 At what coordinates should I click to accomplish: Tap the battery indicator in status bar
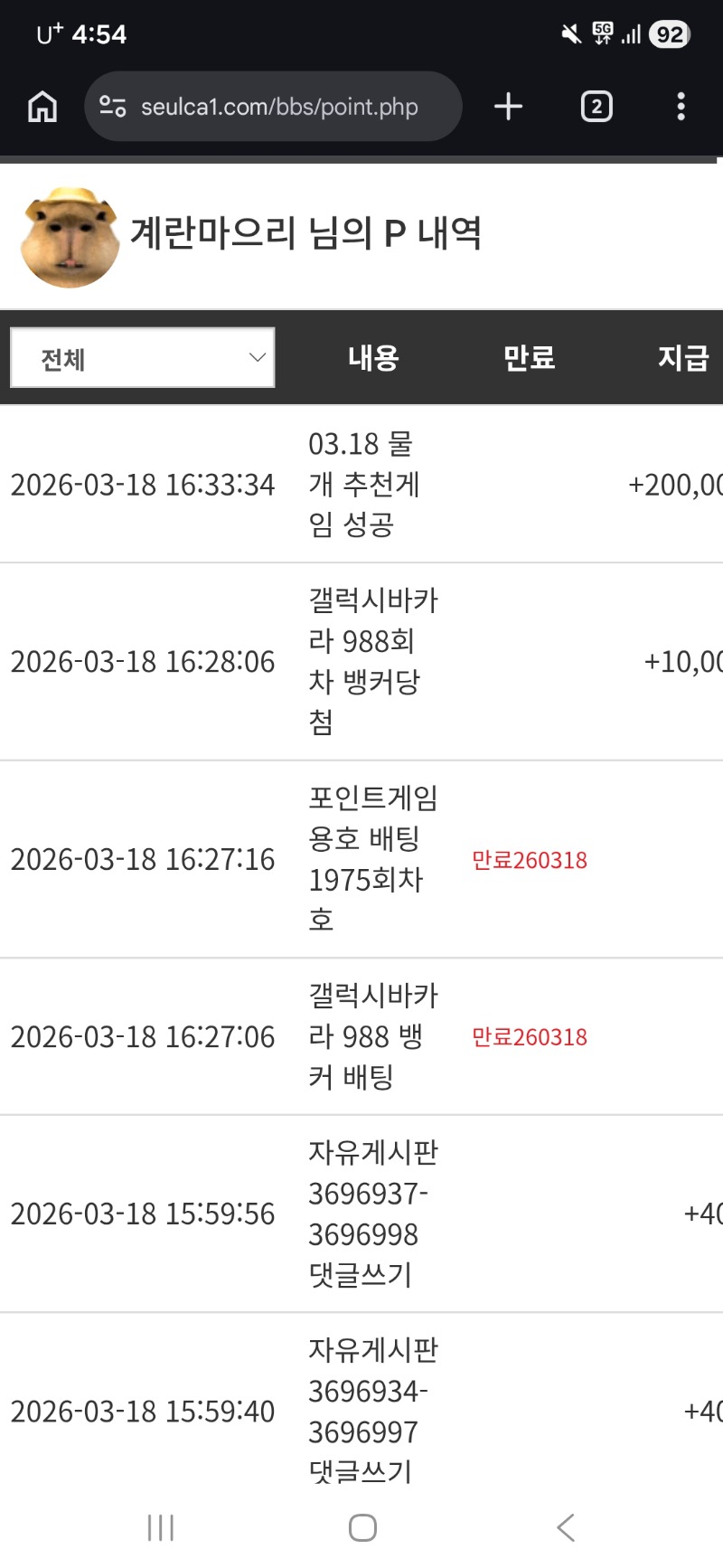tap(670, 34)
